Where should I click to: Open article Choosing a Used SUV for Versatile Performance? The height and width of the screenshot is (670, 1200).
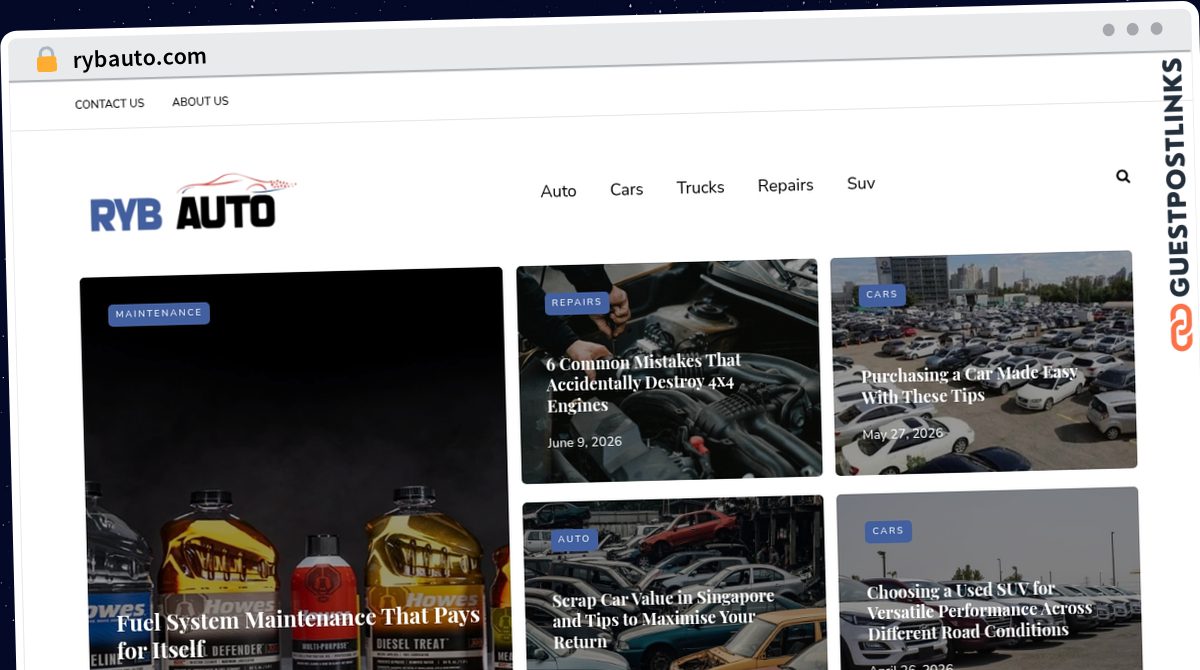[979, 610]
